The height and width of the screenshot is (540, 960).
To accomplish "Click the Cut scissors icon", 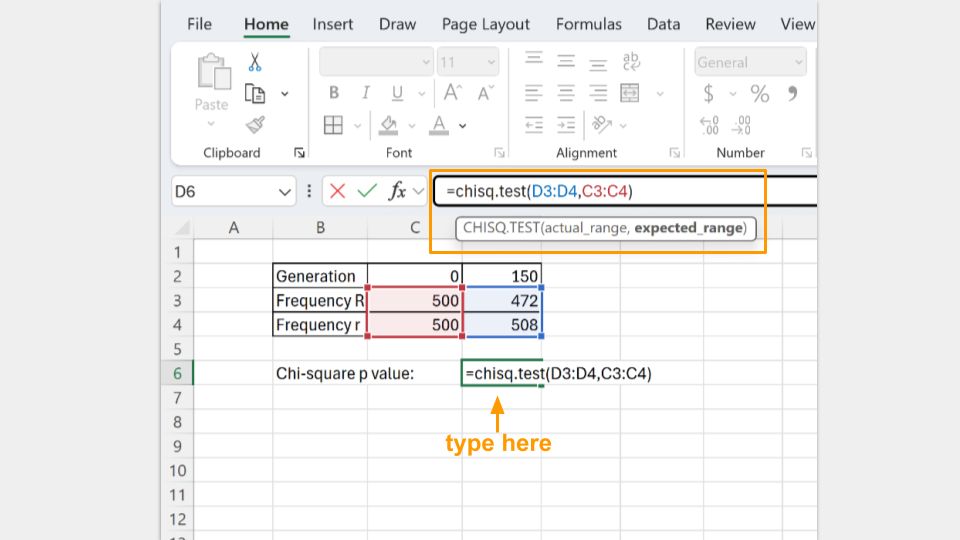I will [x=255, y=62].
